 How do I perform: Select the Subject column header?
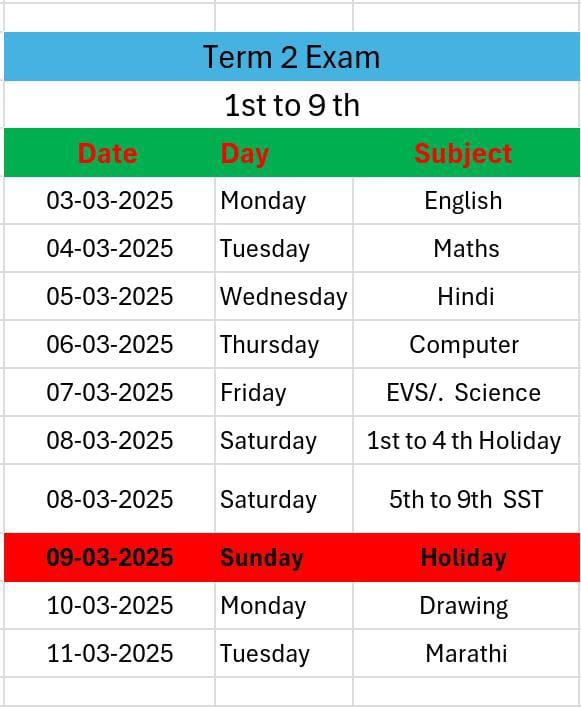point(466,153)
